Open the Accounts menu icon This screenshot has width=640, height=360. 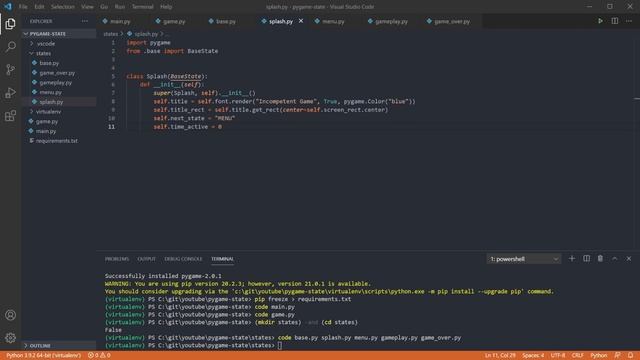click(x=10, y=315)
